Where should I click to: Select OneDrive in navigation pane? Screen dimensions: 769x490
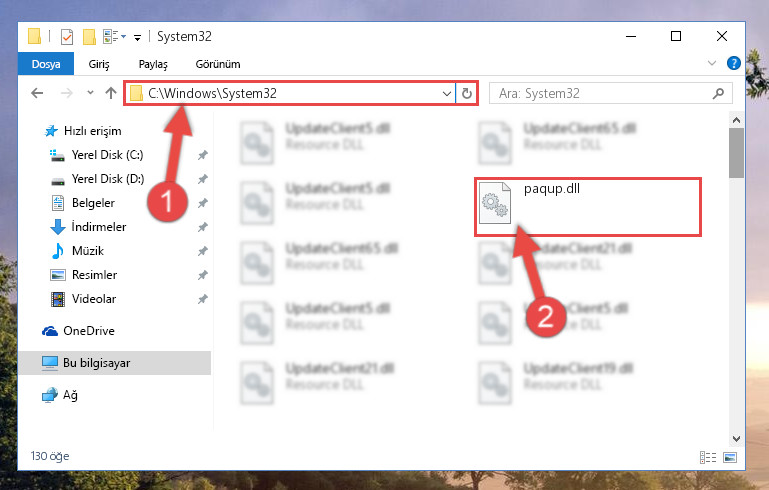point(89,331)
